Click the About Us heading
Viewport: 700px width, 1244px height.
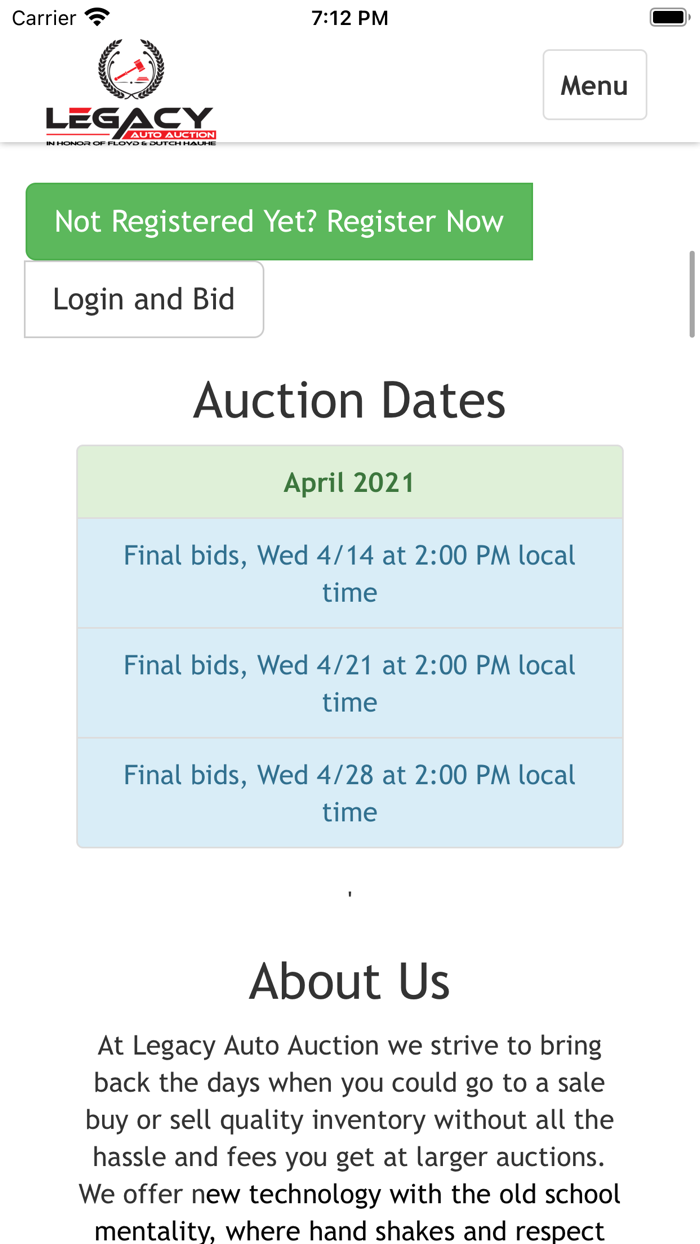[350, 981]
